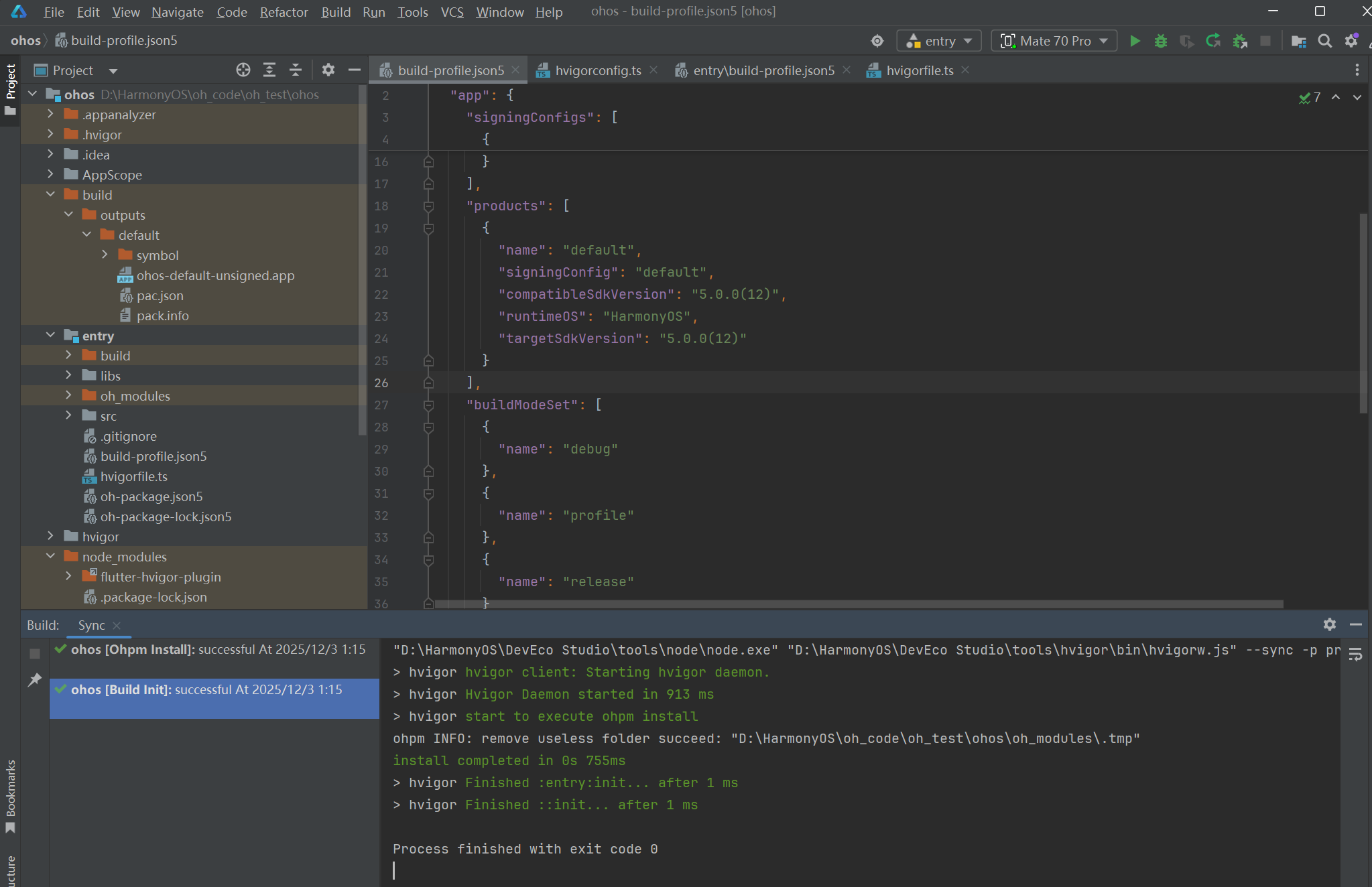The height and width of the screenshot is (887, 1372).
Task: Toggle fold marker at products line 18
Action: tap(429, 206)
